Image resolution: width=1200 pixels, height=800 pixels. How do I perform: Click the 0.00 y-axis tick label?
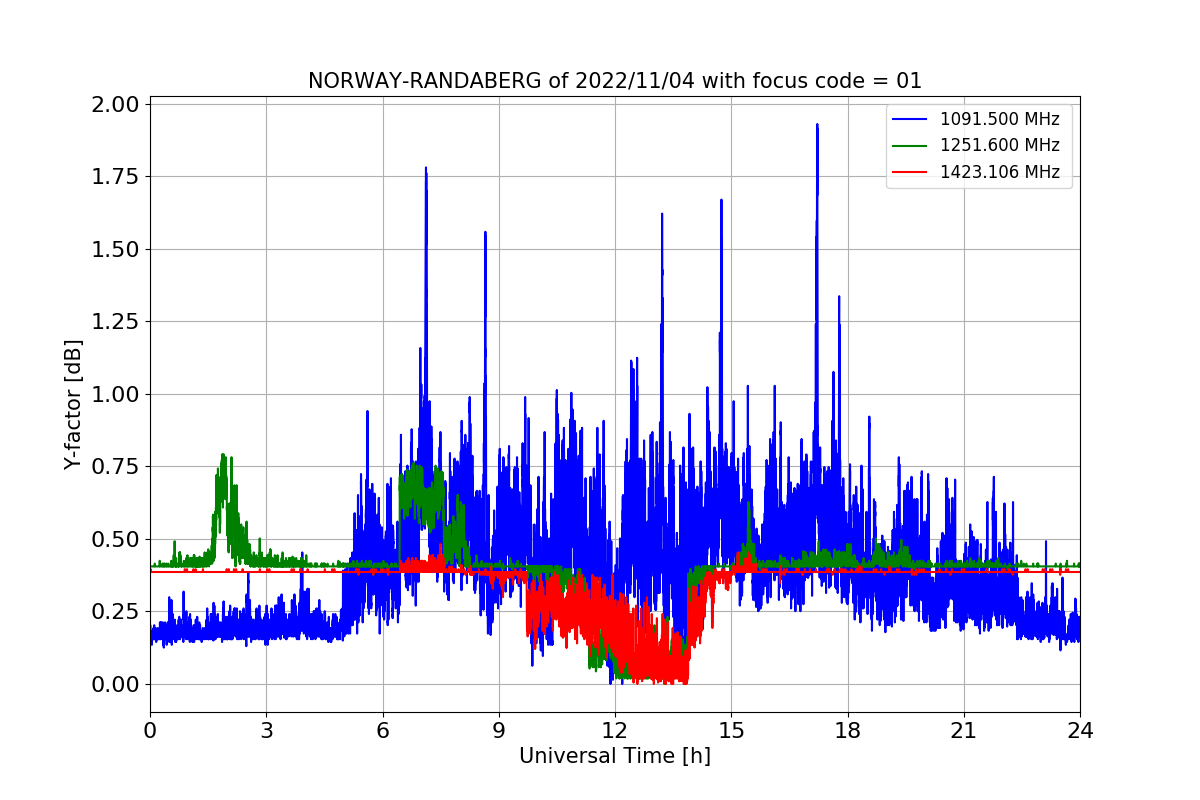pyautogui.click(x=117, y=685)
